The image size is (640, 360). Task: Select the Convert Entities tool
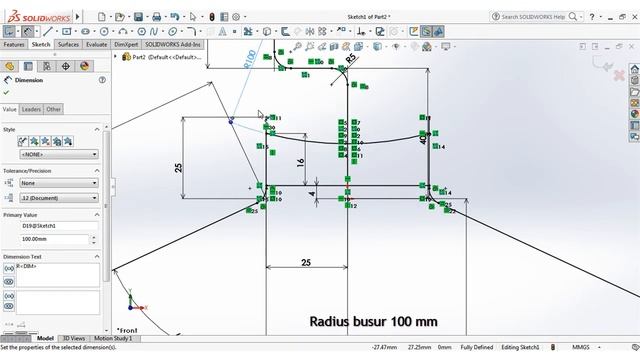coord(267,31)
